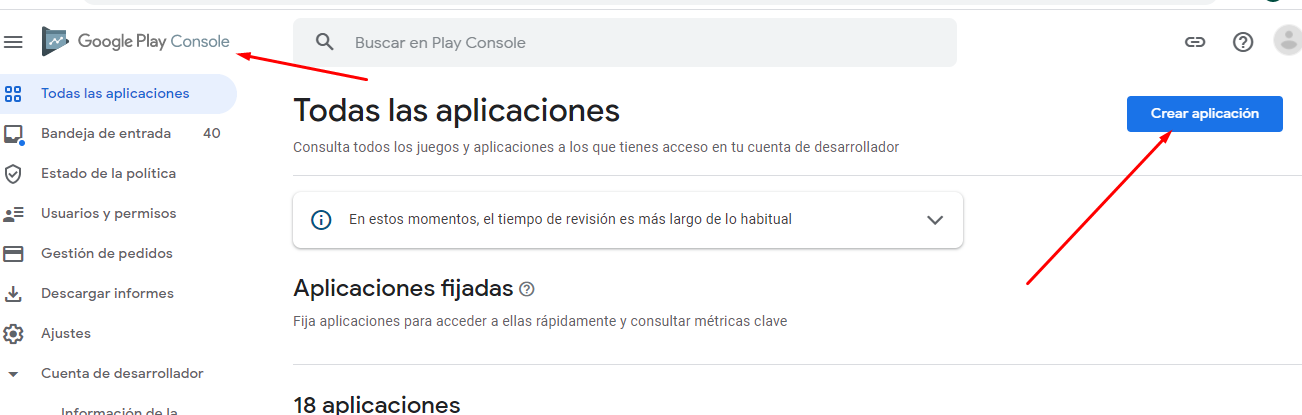Select Todas las aplicaciones in sidebar
1302x415 pixels.
point(115,94)
